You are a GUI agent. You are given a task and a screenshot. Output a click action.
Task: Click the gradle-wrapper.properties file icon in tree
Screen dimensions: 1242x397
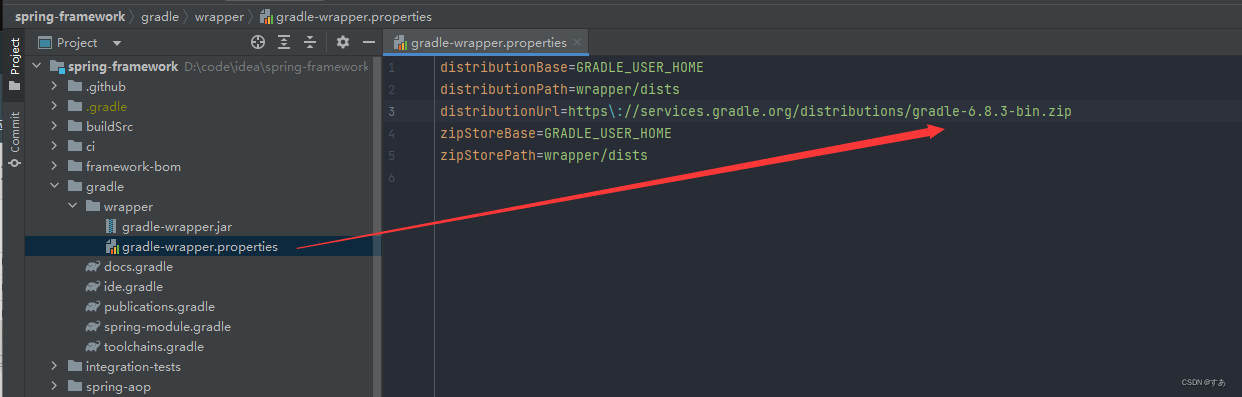(x=111, y=247)
